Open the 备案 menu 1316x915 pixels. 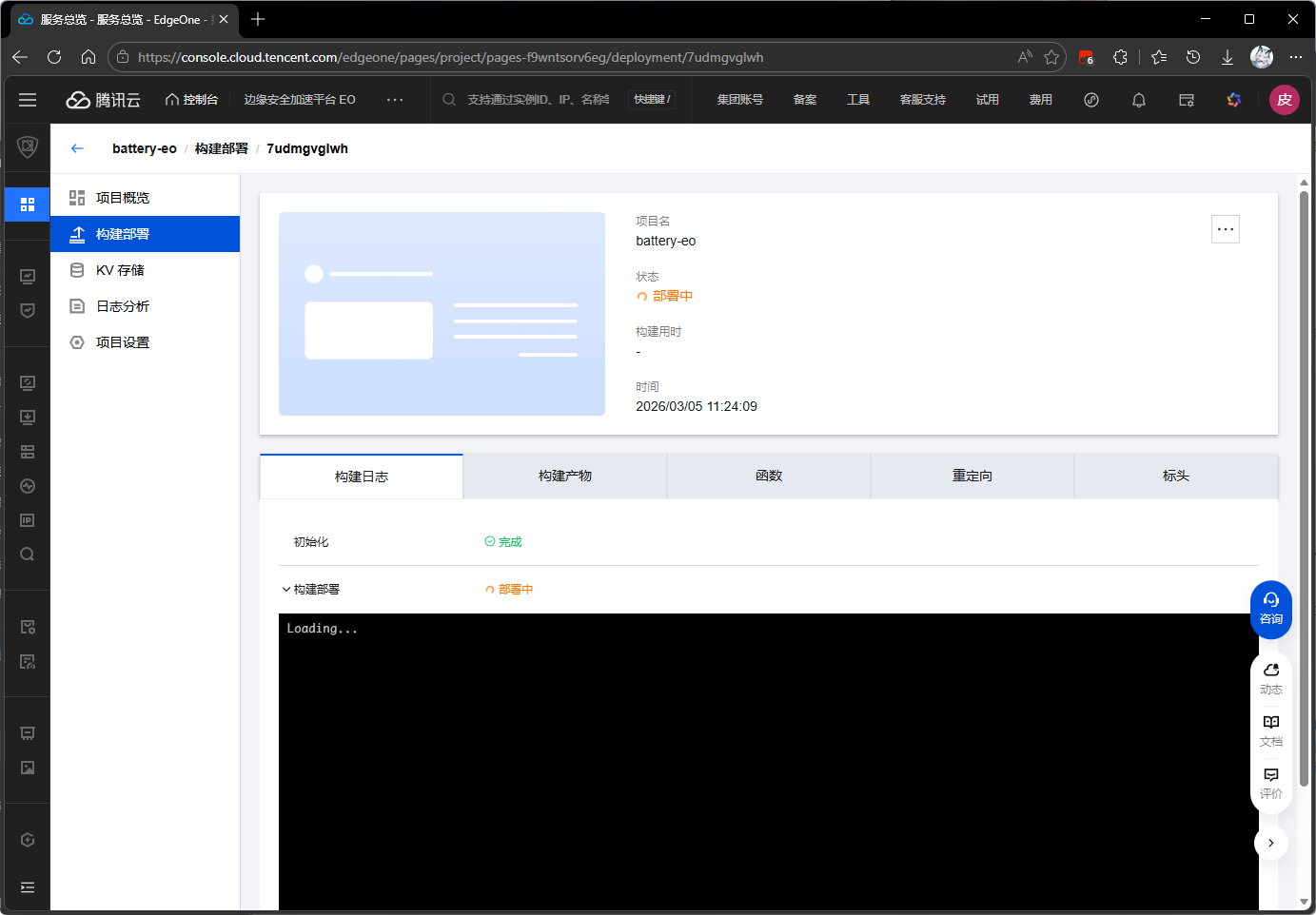(805, 100)
